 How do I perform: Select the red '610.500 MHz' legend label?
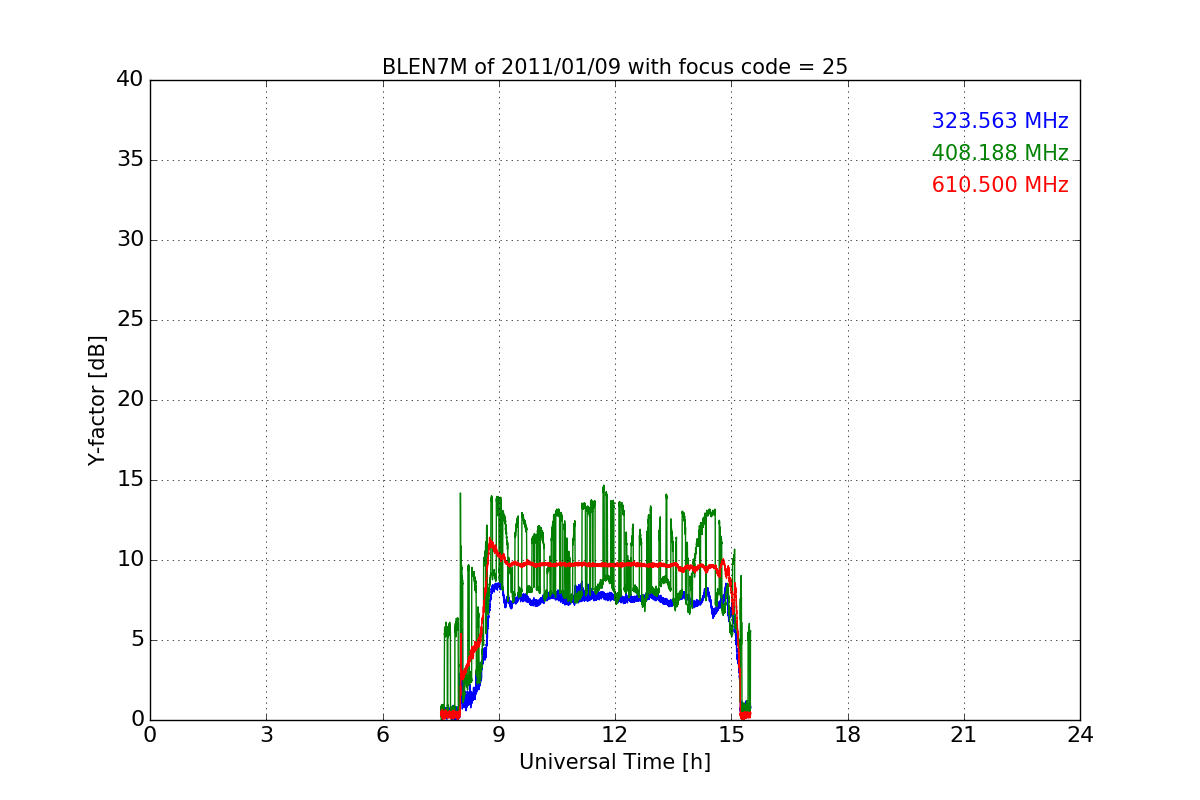(1000, 185)
